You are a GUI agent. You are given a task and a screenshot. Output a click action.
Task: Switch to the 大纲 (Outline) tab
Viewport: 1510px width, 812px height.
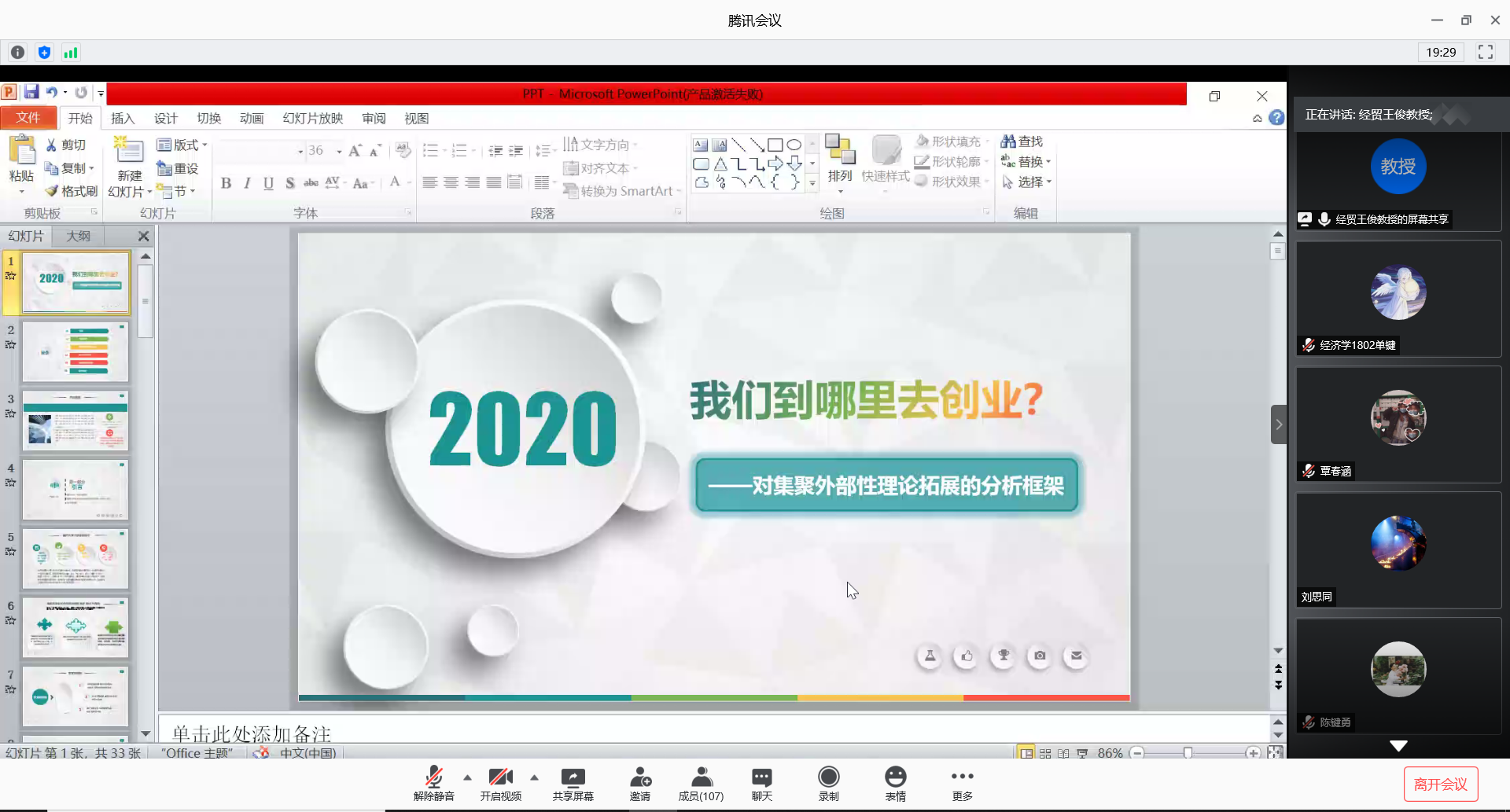pyautogui.click(x=78, y=236)
